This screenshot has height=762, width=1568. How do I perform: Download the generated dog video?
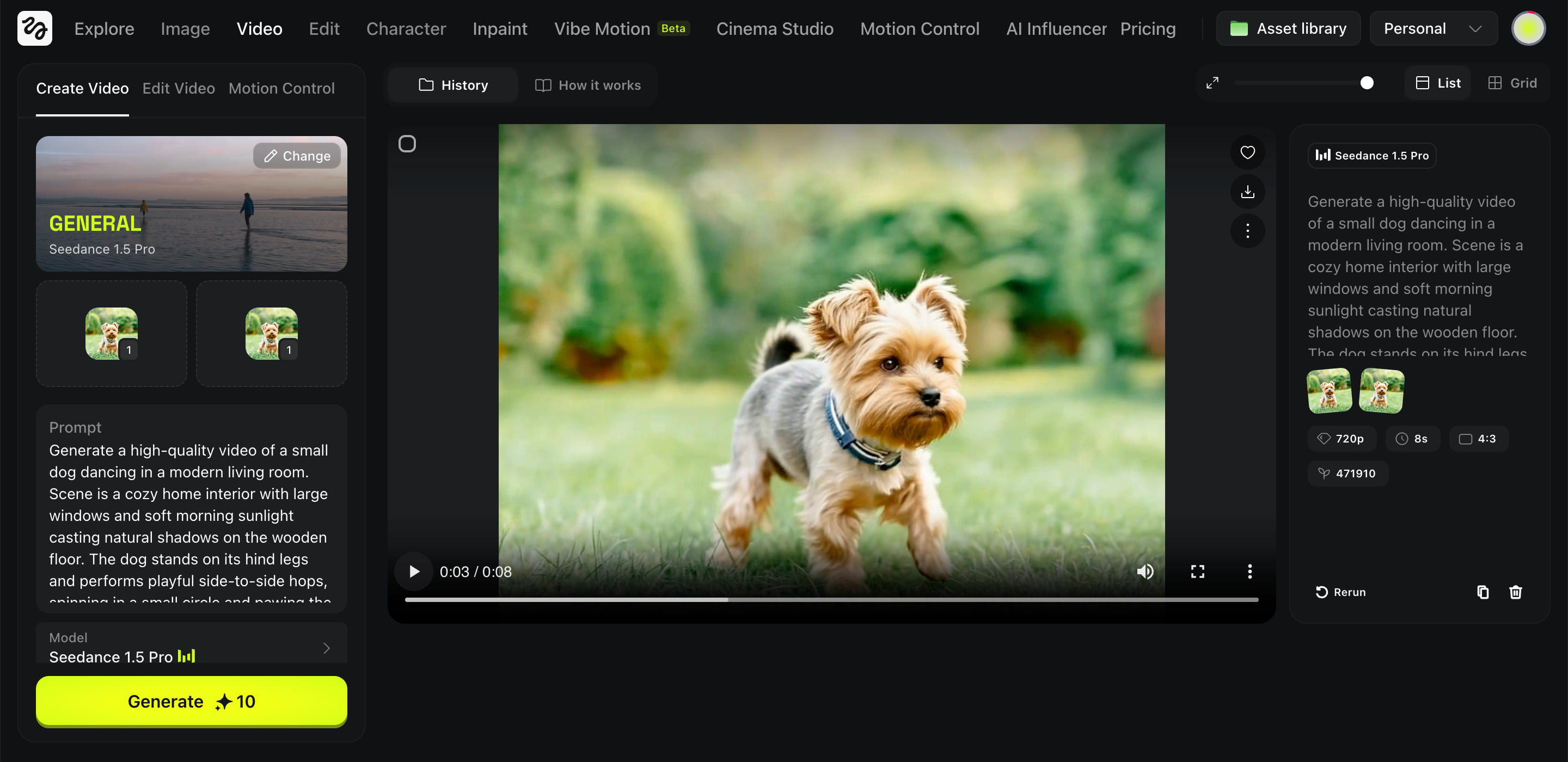coord(1247,192)
